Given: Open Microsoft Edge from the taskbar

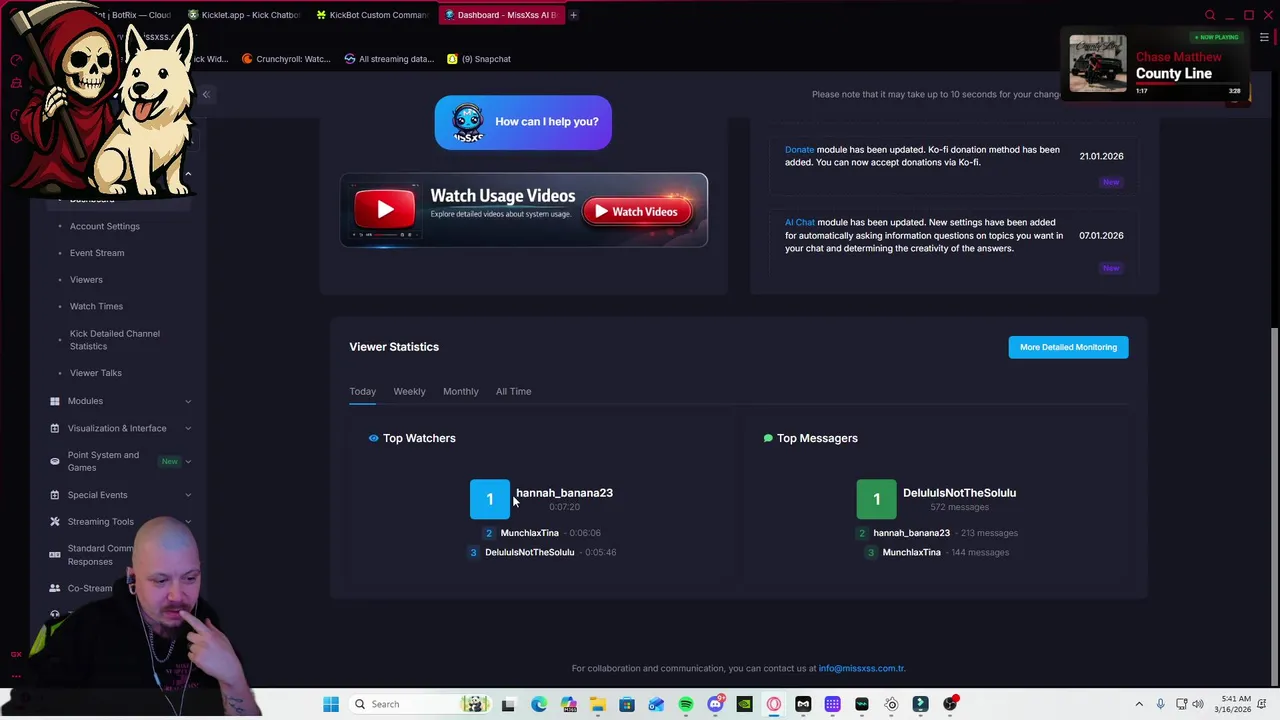Looking at the screenshot, I should 539,704.
